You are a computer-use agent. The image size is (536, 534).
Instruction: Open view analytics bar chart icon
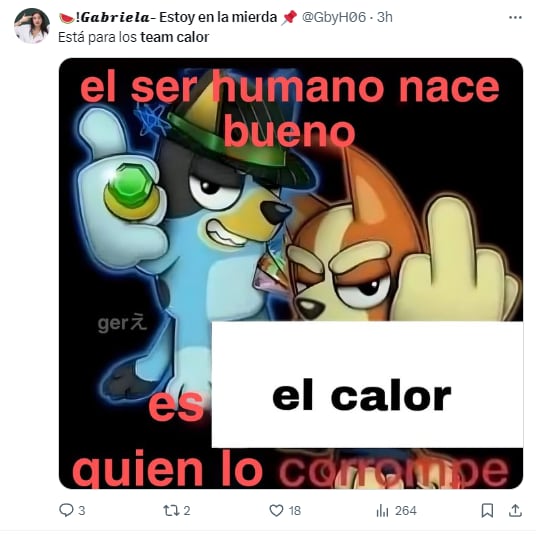pyautogui.click(x=383, y=511)
